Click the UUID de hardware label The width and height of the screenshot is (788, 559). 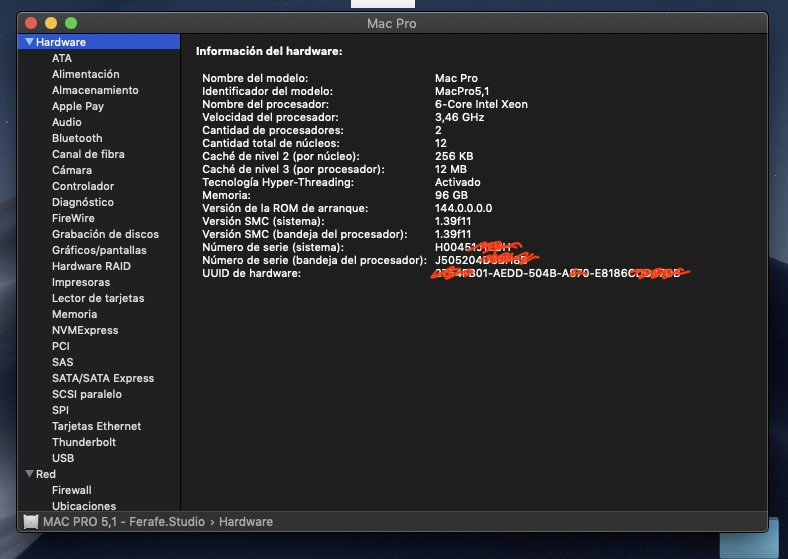point(251,273)
